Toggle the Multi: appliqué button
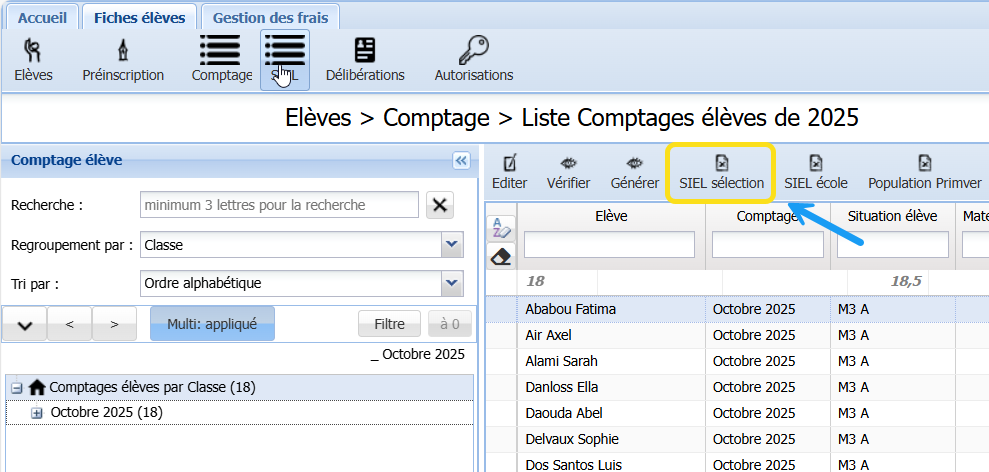Viewport: 989px width, 472px height. [212, 324]
